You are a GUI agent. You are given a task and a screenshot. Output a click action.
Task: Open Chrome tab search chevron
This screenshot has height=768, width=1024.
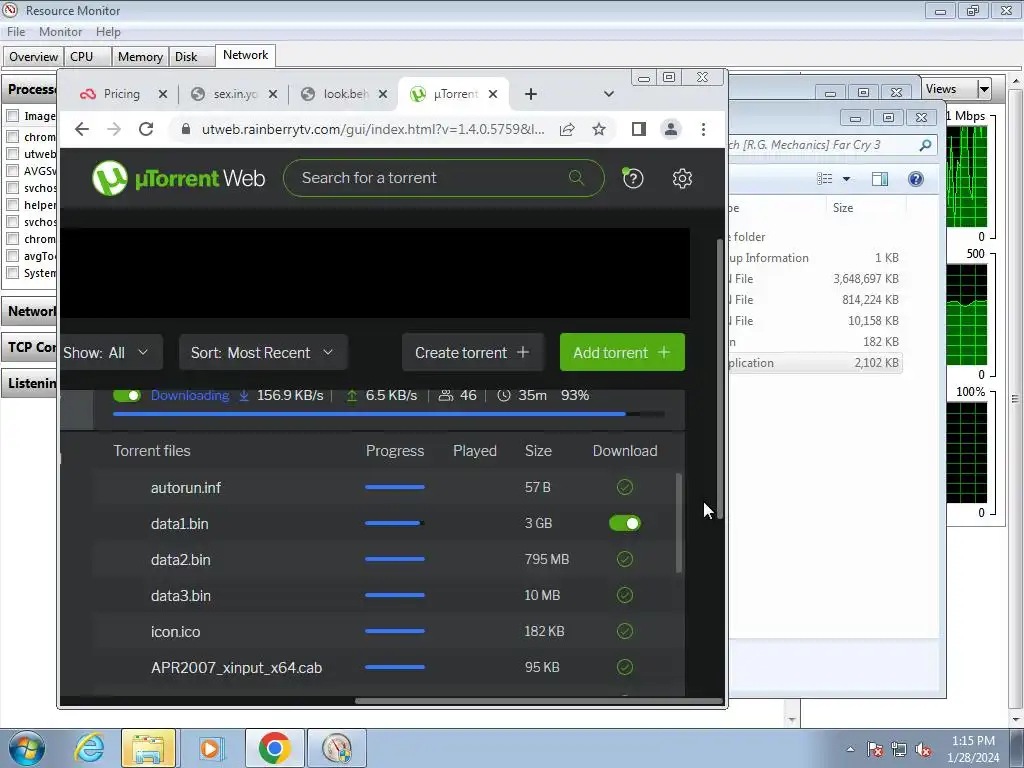pyautogui.click(x=609, y=94)
